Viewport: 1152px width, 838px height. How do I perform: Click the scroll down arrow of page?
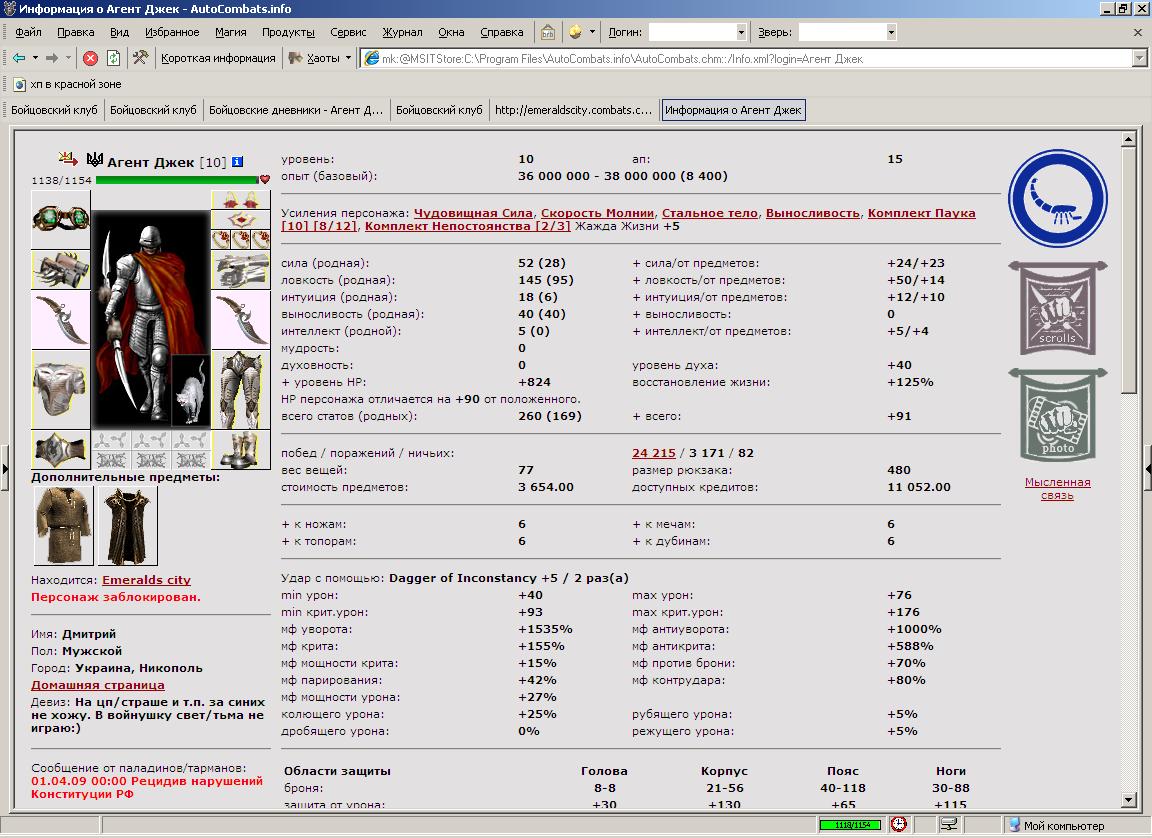pyautogui.click(x=1128, y=800)
